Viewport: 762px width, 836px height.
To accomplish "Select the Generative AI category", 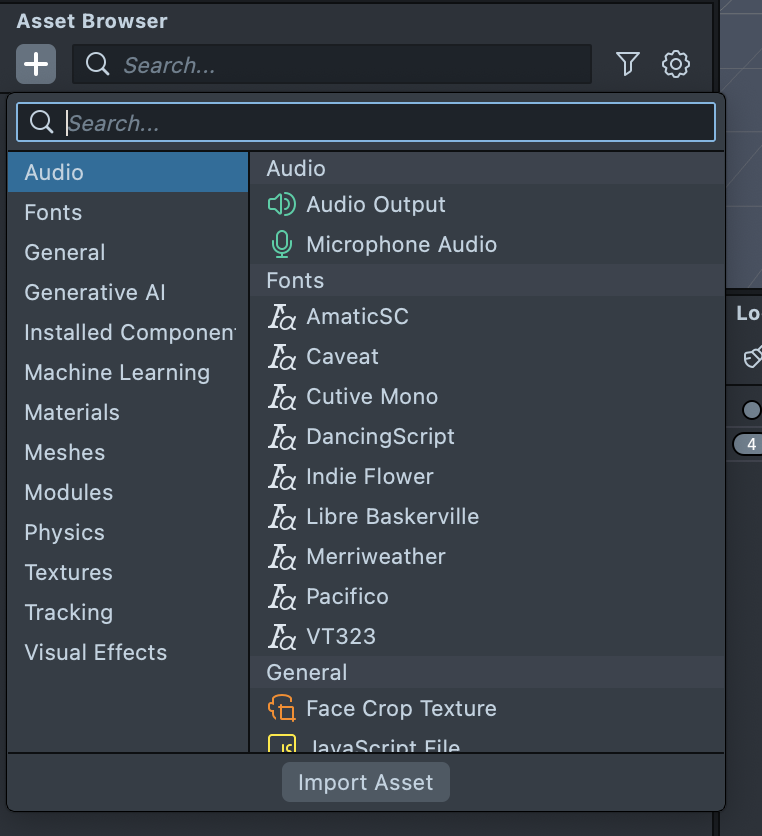I will pos(95,293).
